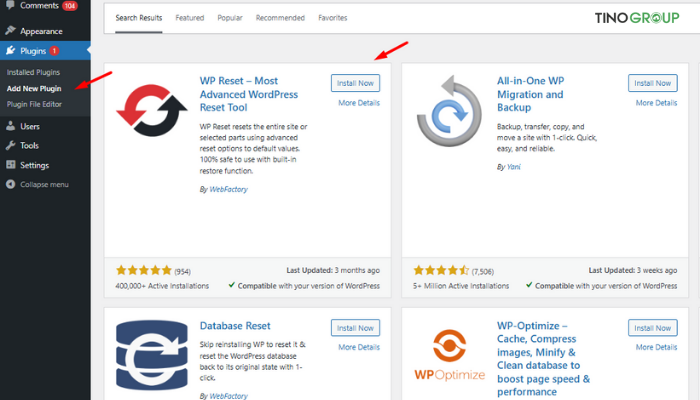
Task: Click '5+ Million Active Installations' text
Action: 461,286
